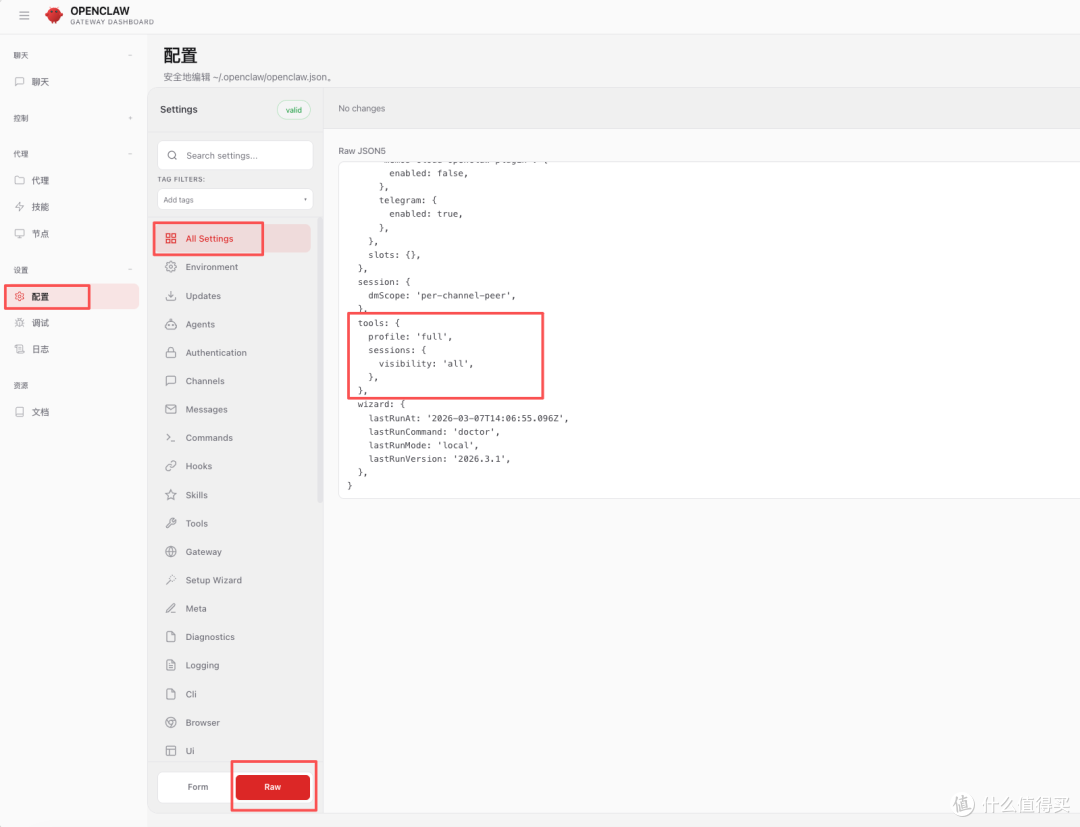Open the 节点 nodes page

point(72,233)
